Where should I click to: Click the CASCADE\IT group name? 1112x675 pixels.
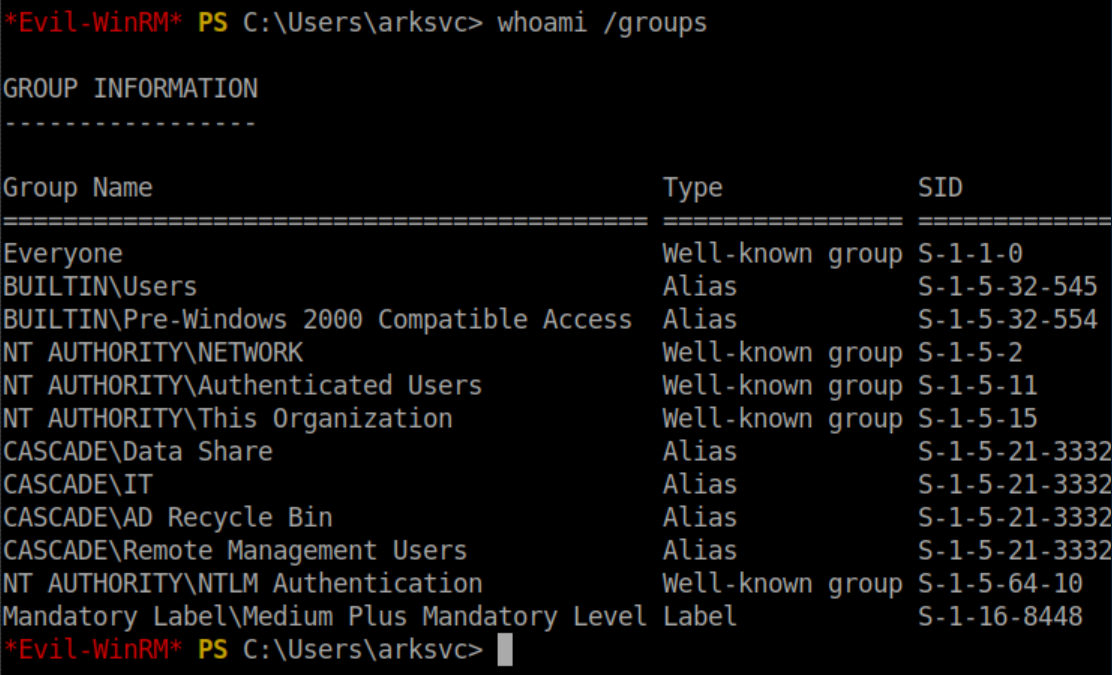coord(78,485)
